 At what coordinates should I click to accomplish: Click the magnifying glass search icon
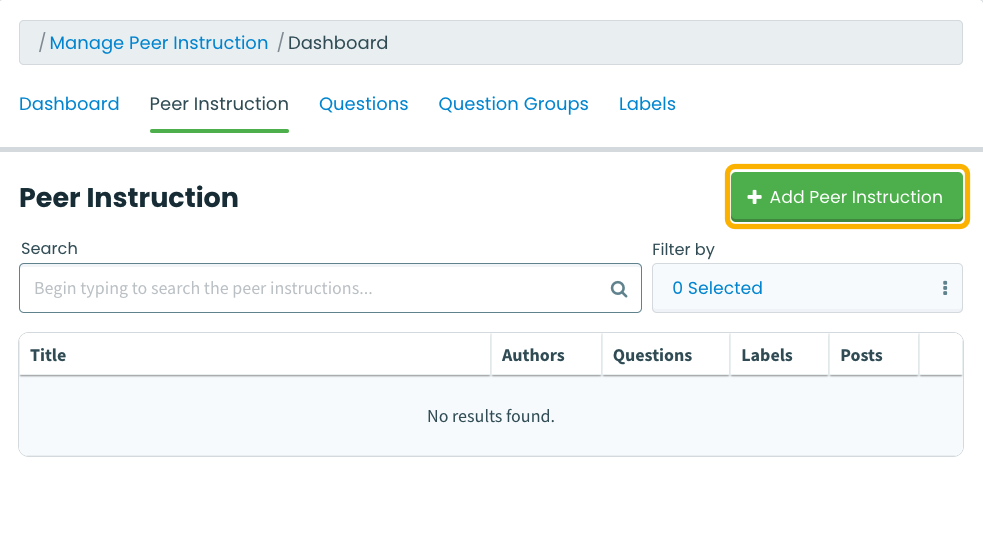[x=619, y=289]
